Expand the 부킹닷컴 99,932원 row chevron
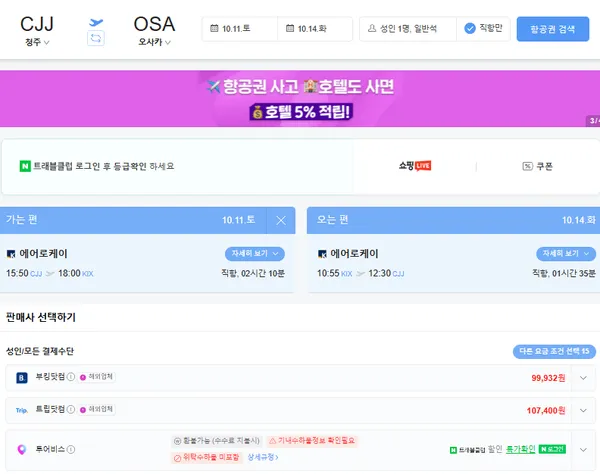The height and width of the screenshot is (474, 600). click(583, 378)
